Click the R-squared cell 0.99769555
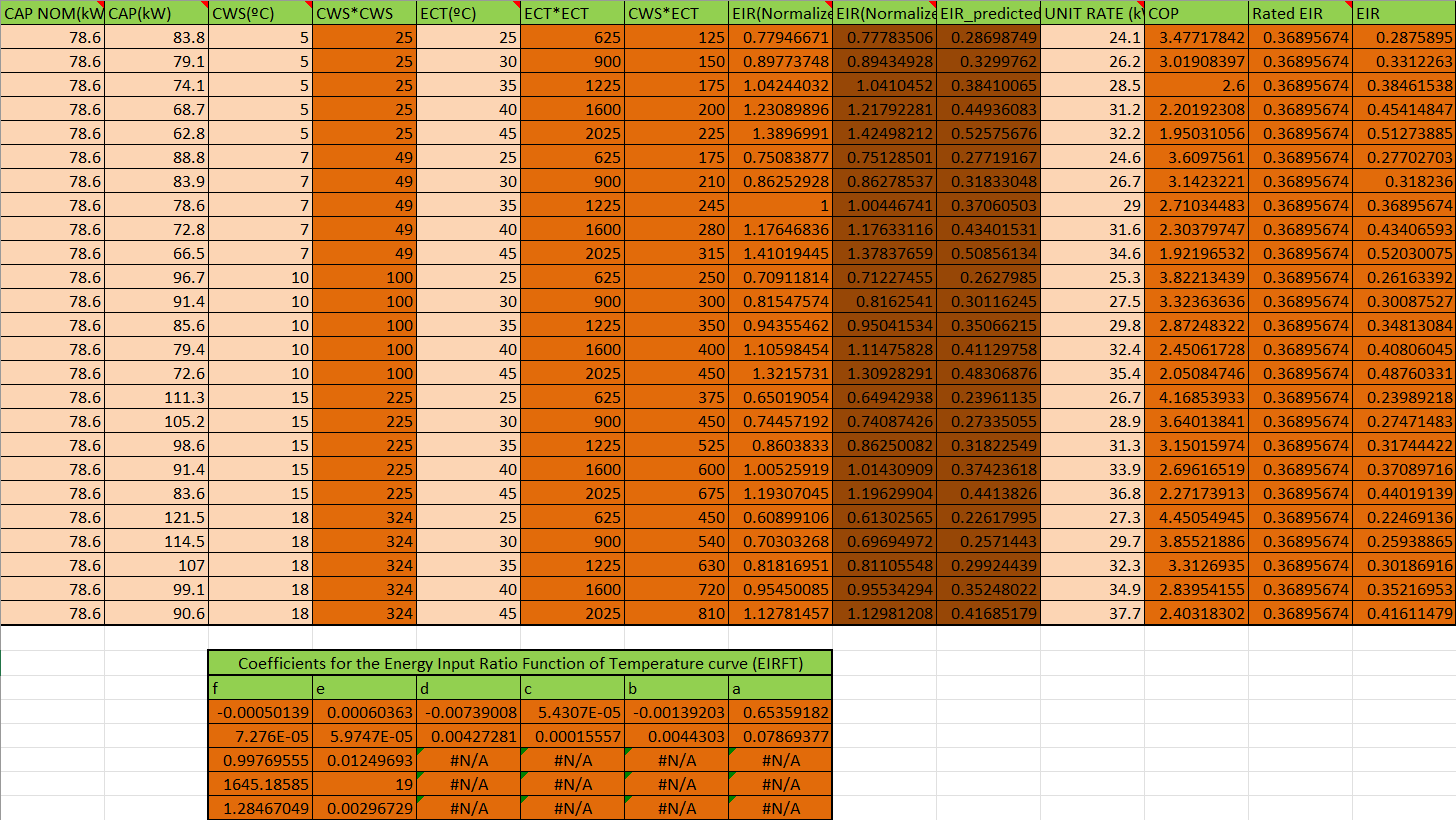This screenshot has width=1456, height=820. tap(260, 760)
